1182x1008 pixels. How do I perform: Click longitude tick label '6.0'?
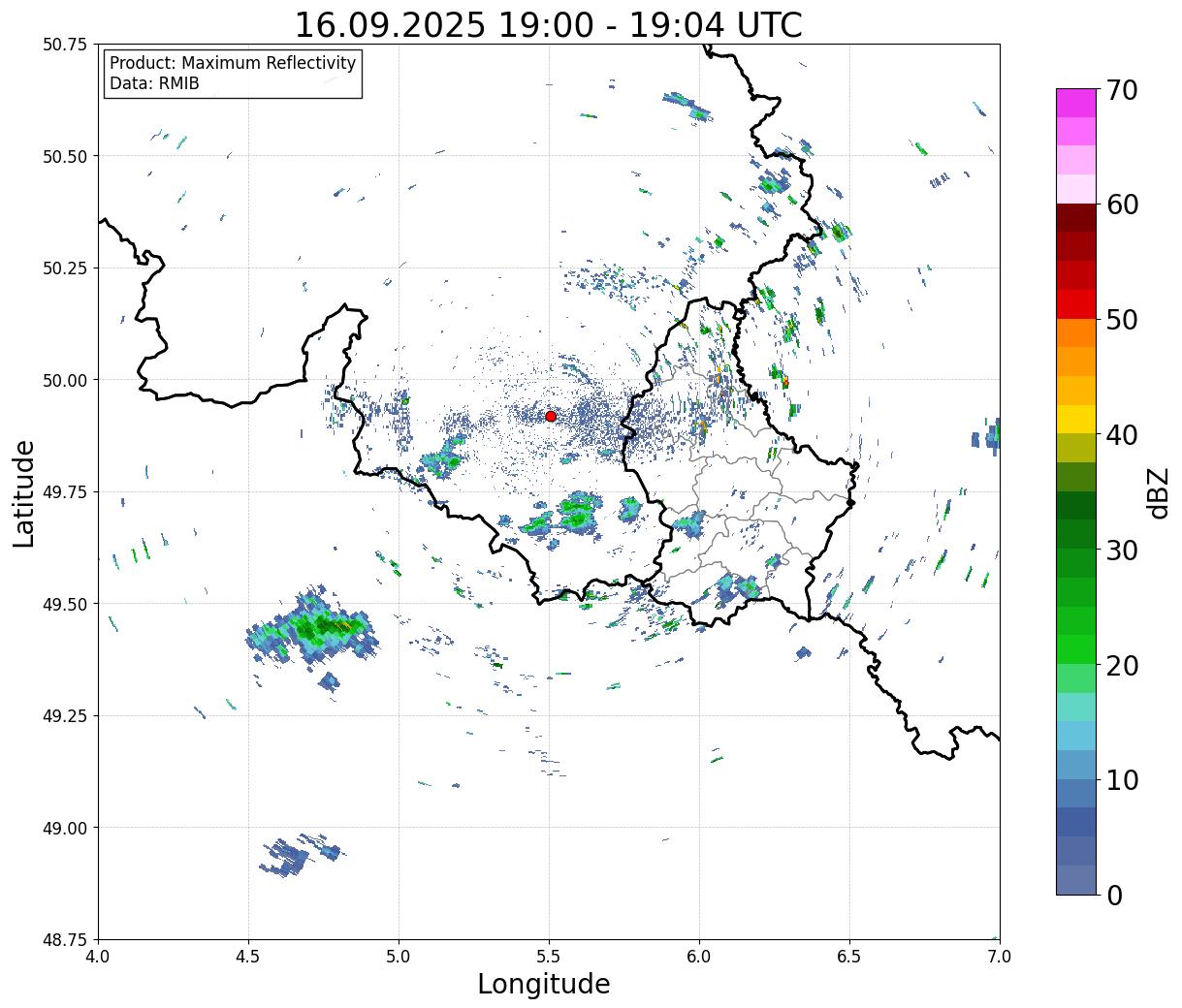point(699,956)
